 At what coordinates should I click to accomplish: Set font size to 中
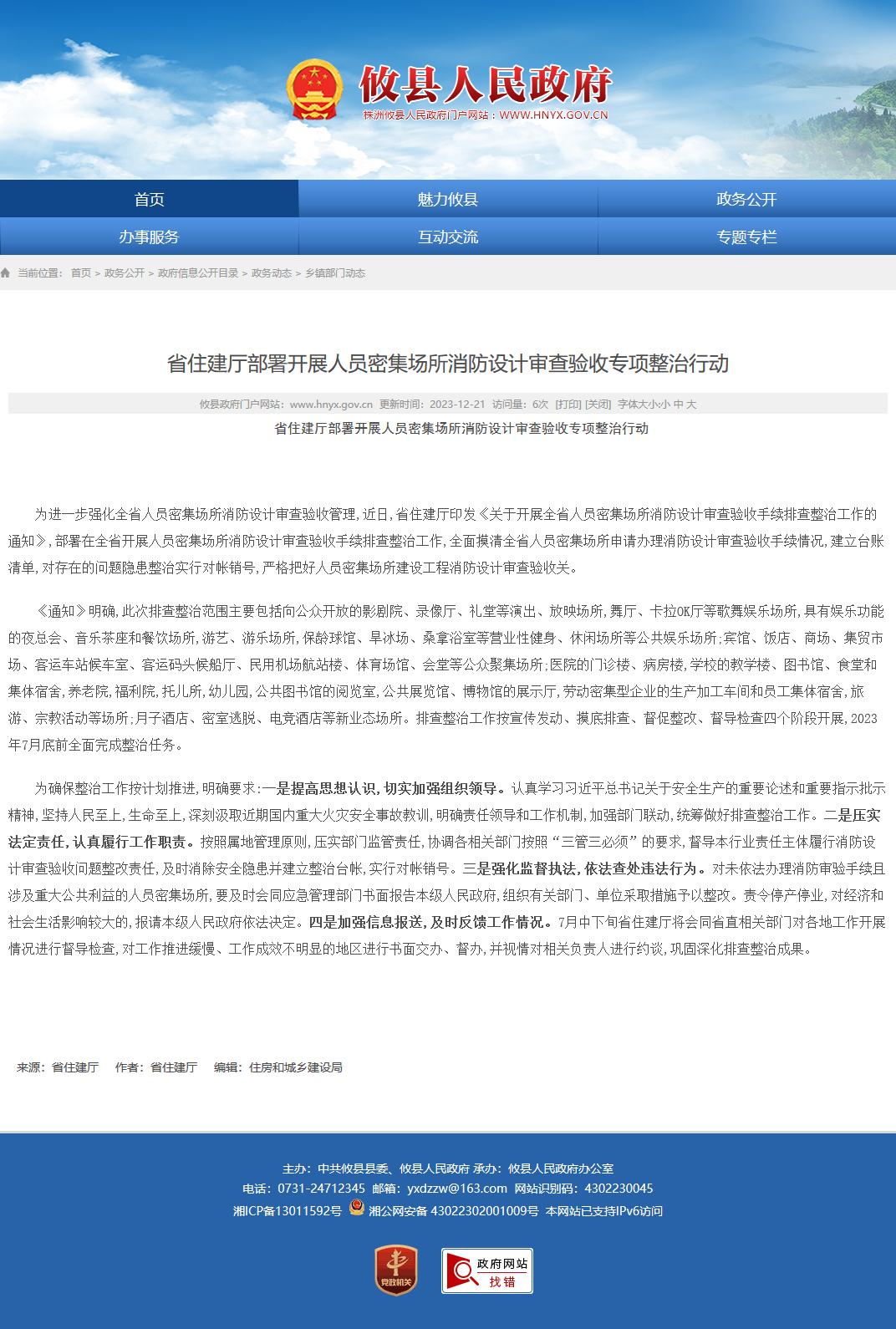(679, 405)
